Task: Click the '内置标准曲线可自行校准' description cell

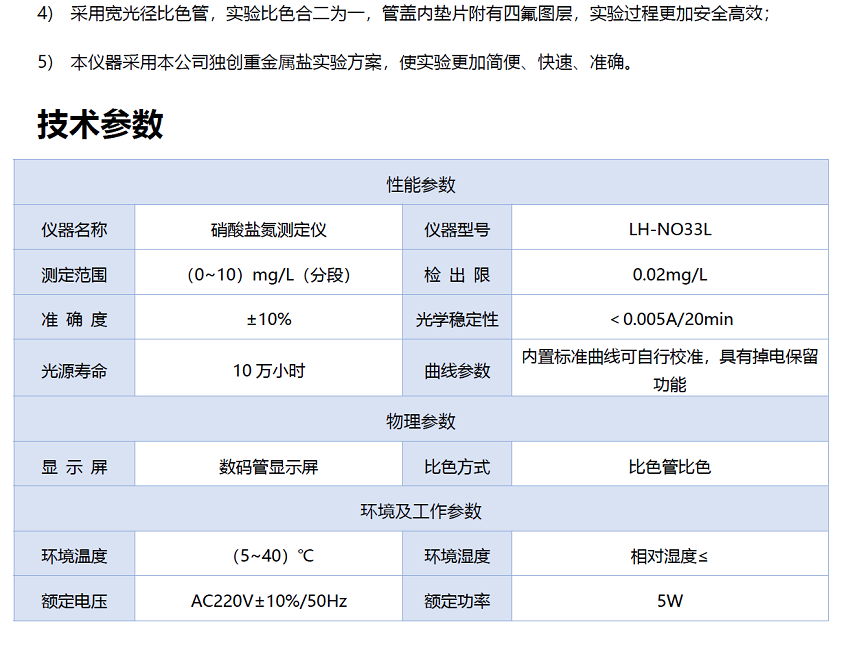Action: (670, 368)
